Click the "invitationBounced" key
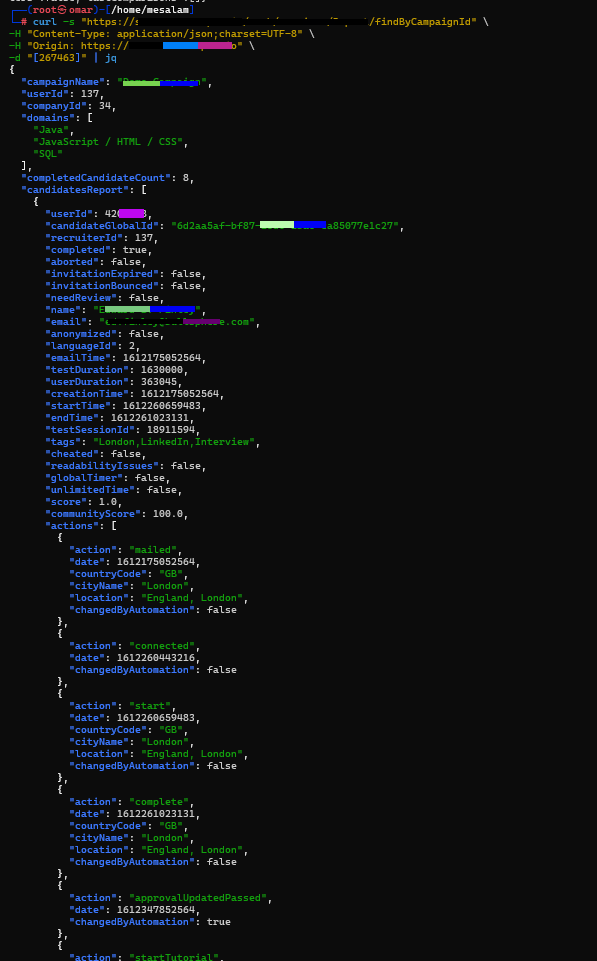 [102, 286]
